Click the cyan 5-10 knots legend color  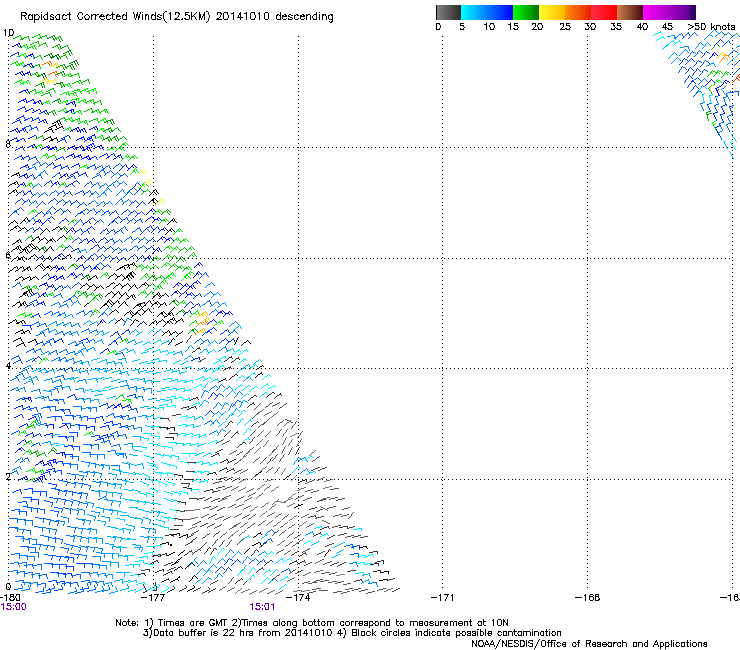(x=474, y=12)
